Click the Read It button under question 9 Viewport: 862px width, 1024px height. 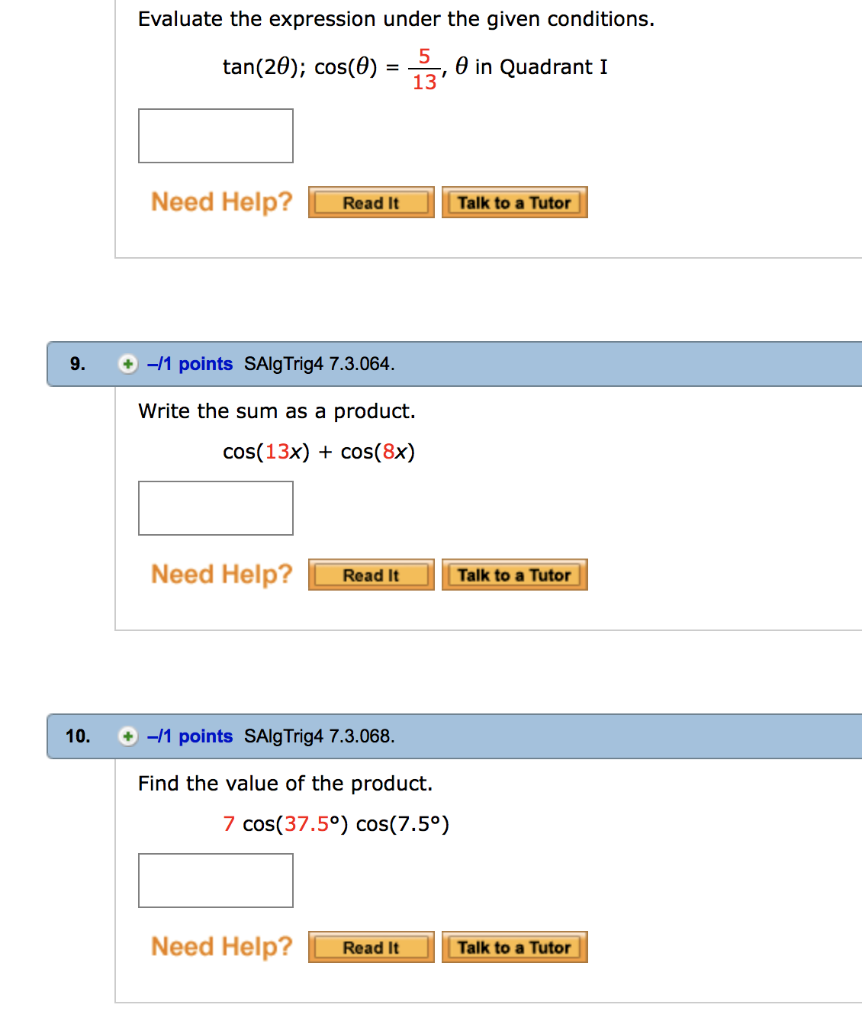tap(371, 574)
